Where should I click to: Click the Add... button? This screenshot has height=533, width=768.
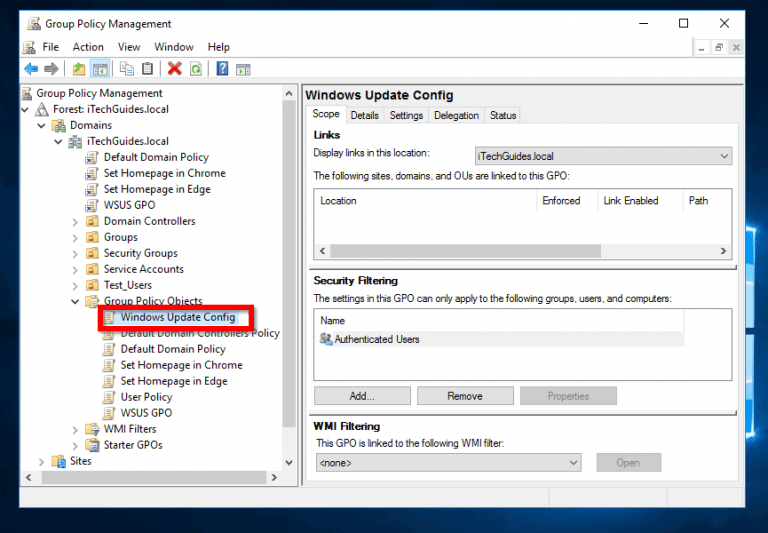click(x=362, y=396)
